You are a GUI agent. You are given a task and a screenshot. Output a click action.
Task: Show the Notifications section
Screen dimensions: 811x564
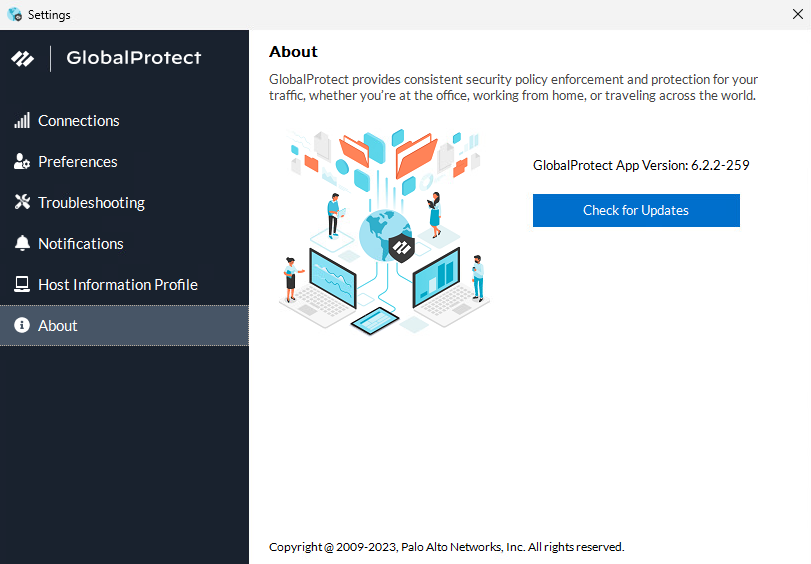[81, 244]
